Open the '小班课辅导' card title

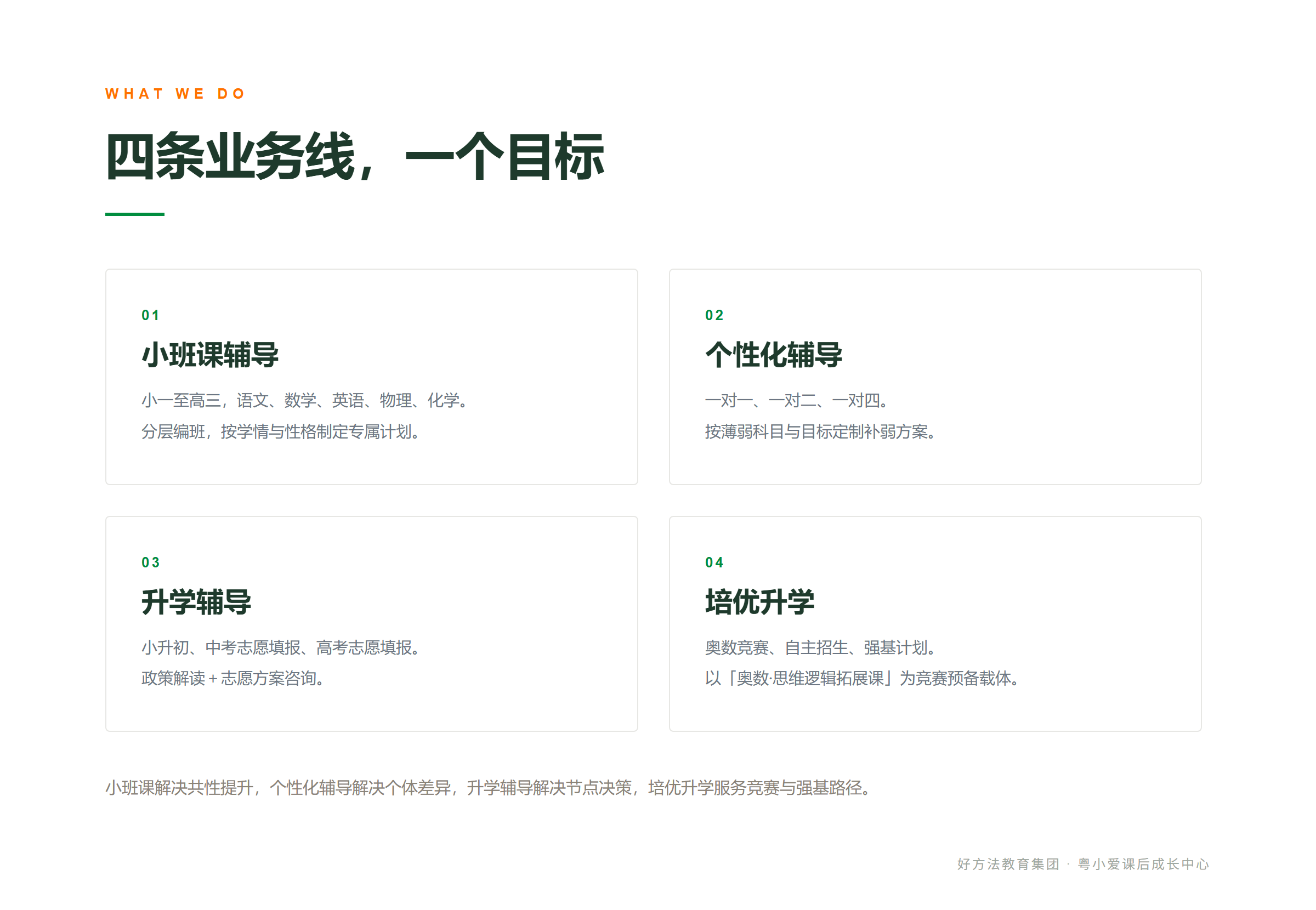coord(210,355)
